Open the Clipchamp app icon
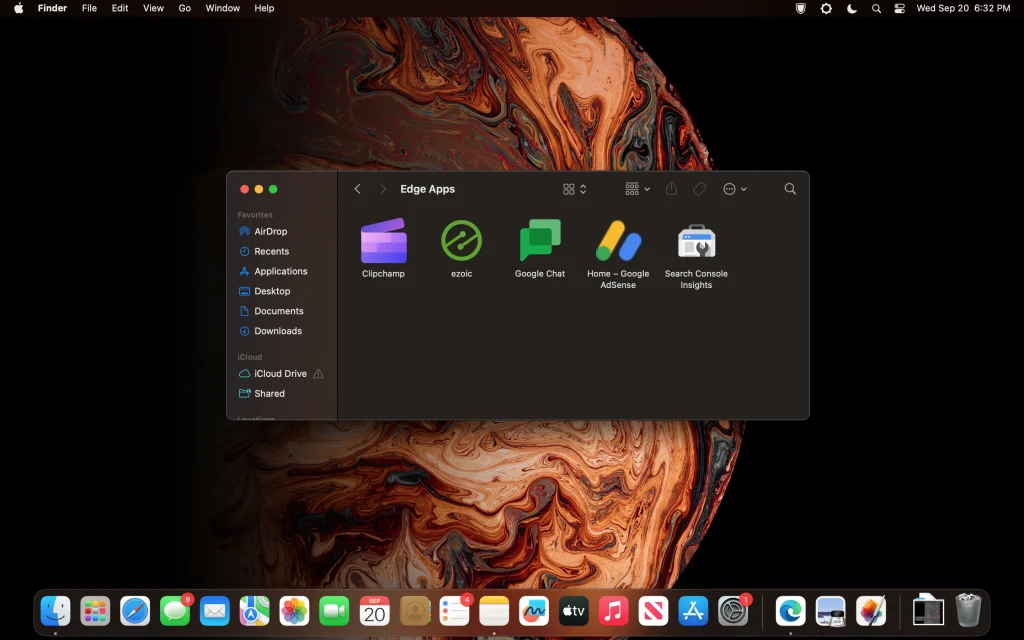The height and width of the screenshot is (640, 1024). click(x=383, y=241)
